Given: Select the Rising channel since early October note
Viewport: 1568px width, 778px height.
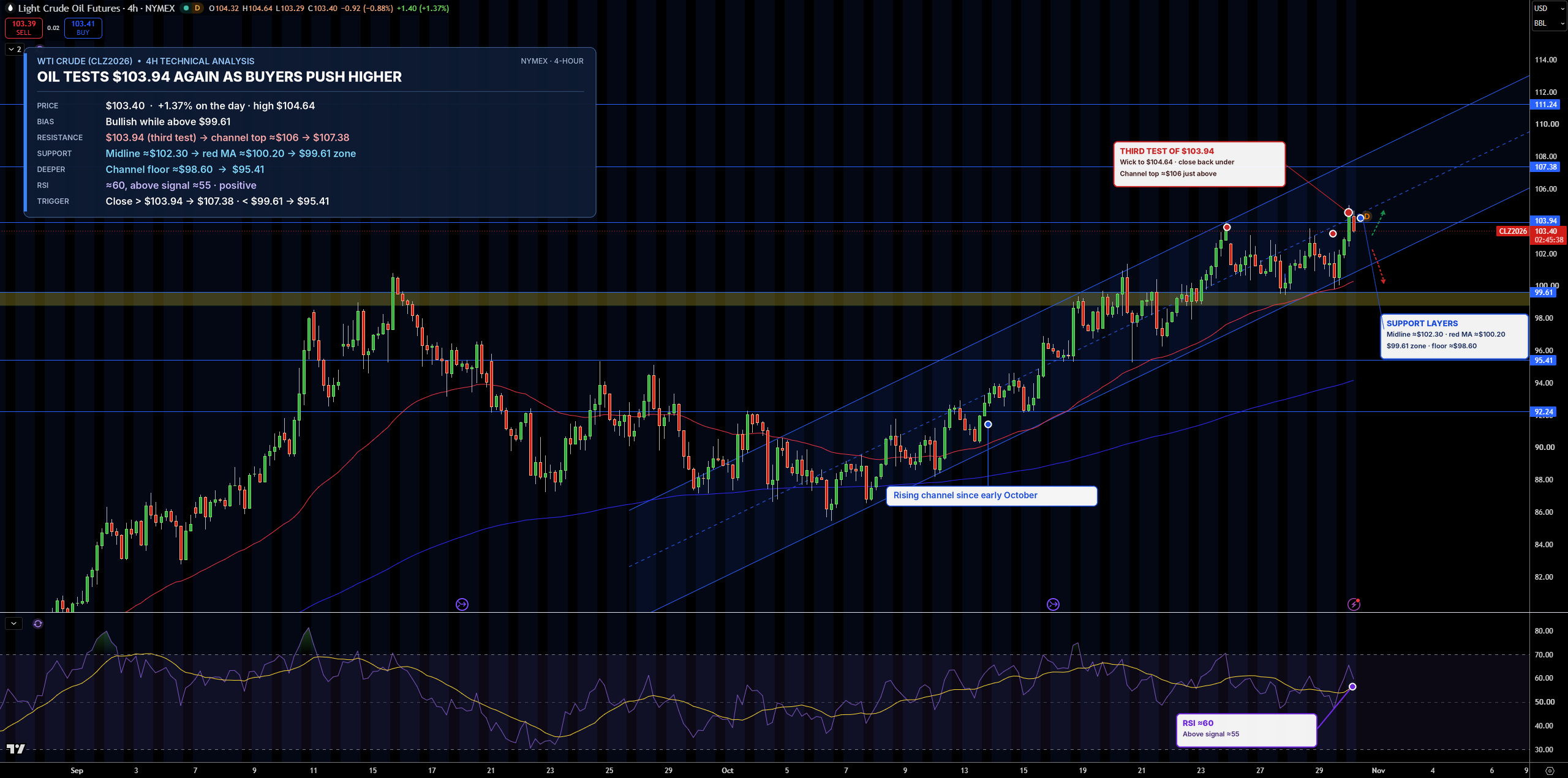Looking at the screenshot, I should click(x=991, y=496).
